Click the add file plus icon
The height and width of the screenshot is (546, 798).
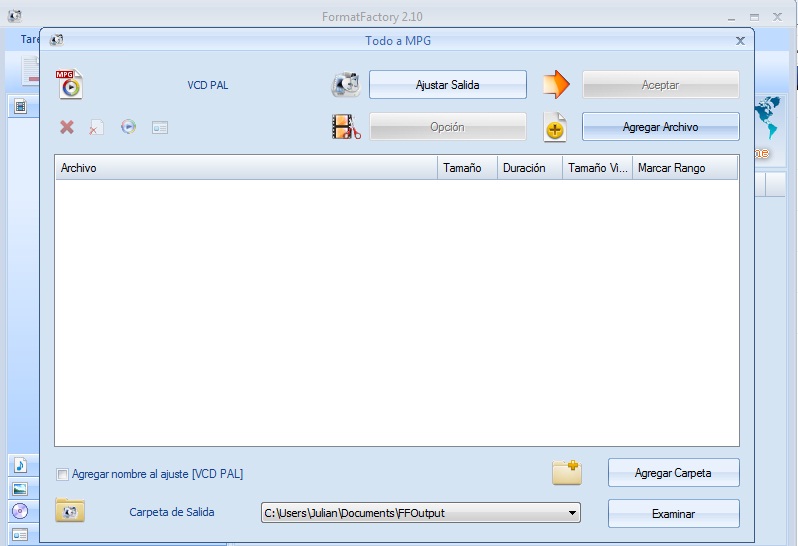pos(555,127)
